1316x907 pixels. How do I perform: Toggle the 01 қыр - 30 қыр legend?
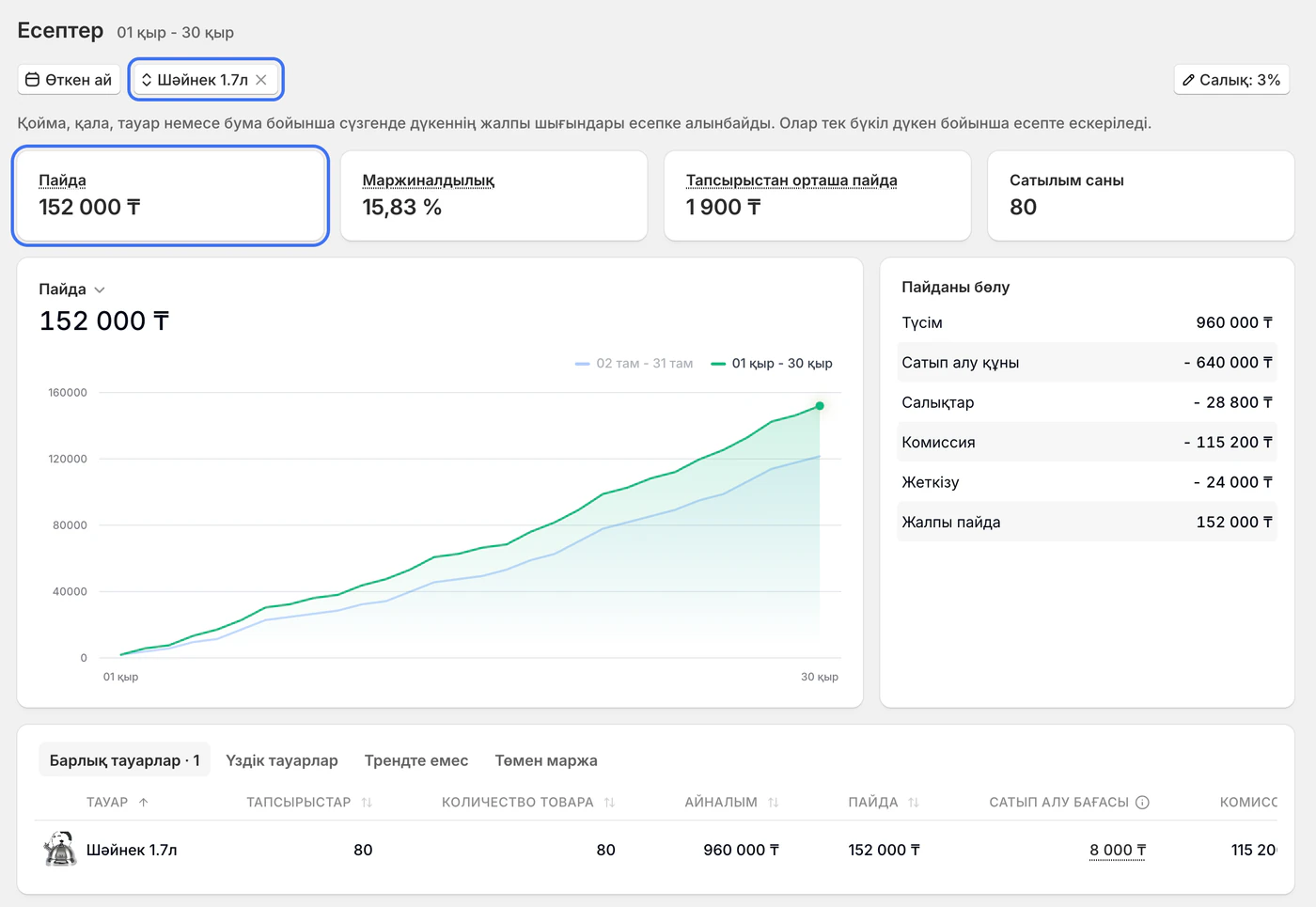click(772, 363)
